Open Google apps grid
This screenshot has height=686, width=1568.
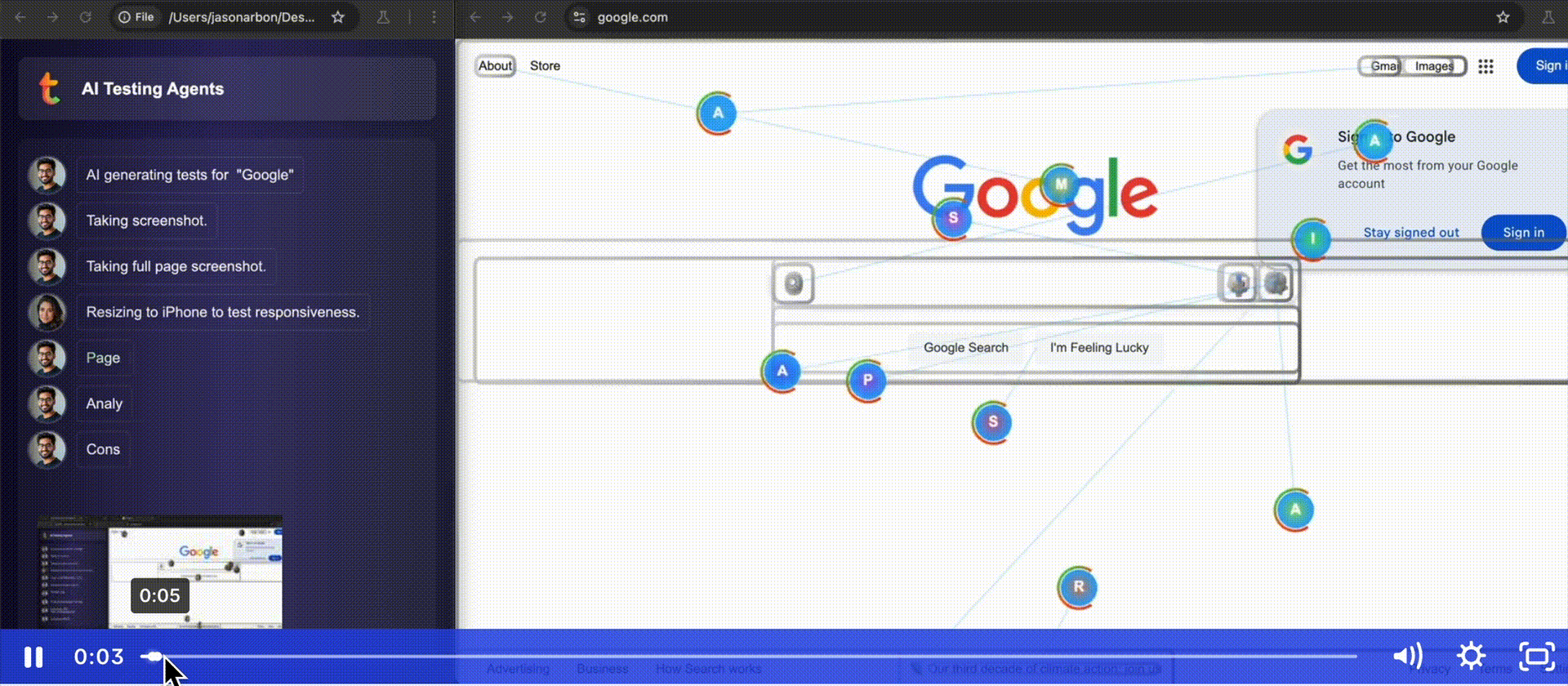click(1486, 66)
